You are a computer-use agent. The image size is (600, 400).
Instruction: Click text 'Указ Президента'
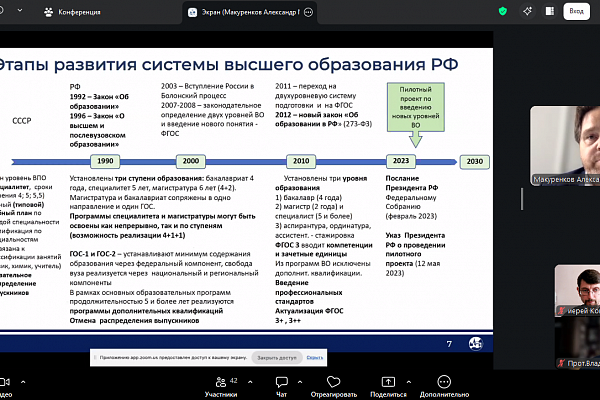coord(415,235)
